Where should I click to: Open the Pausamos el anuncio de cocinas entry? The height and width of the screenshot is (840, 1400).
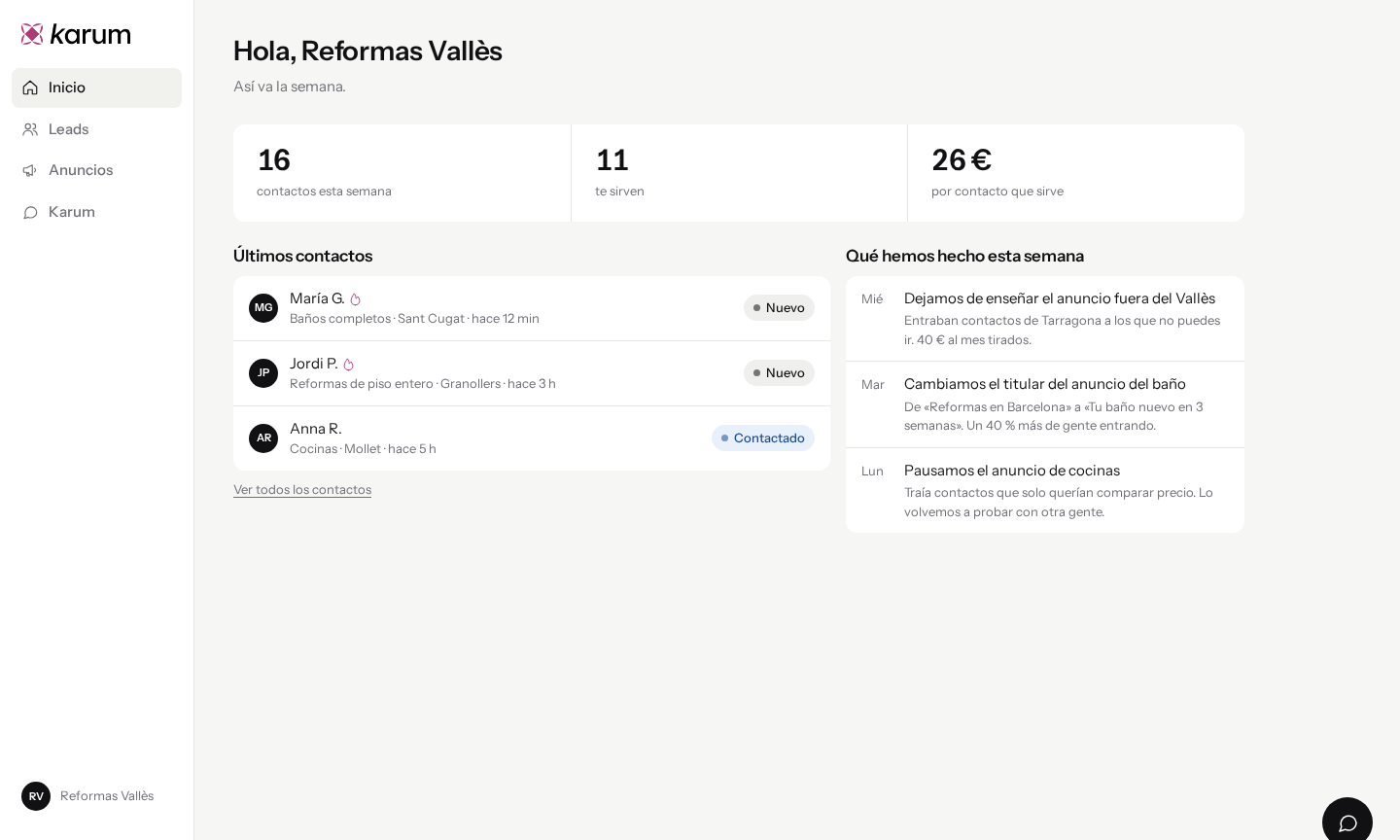click(1045, 490)
